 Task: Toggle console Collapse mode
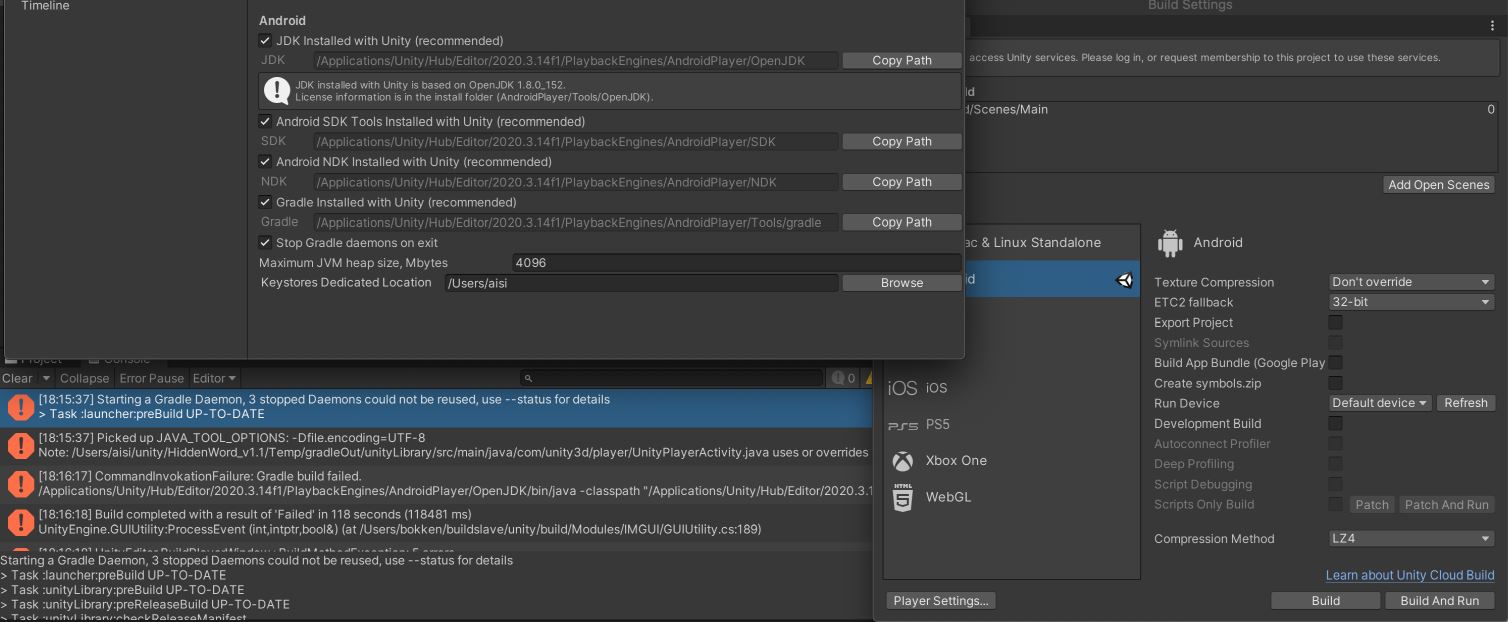84,378
